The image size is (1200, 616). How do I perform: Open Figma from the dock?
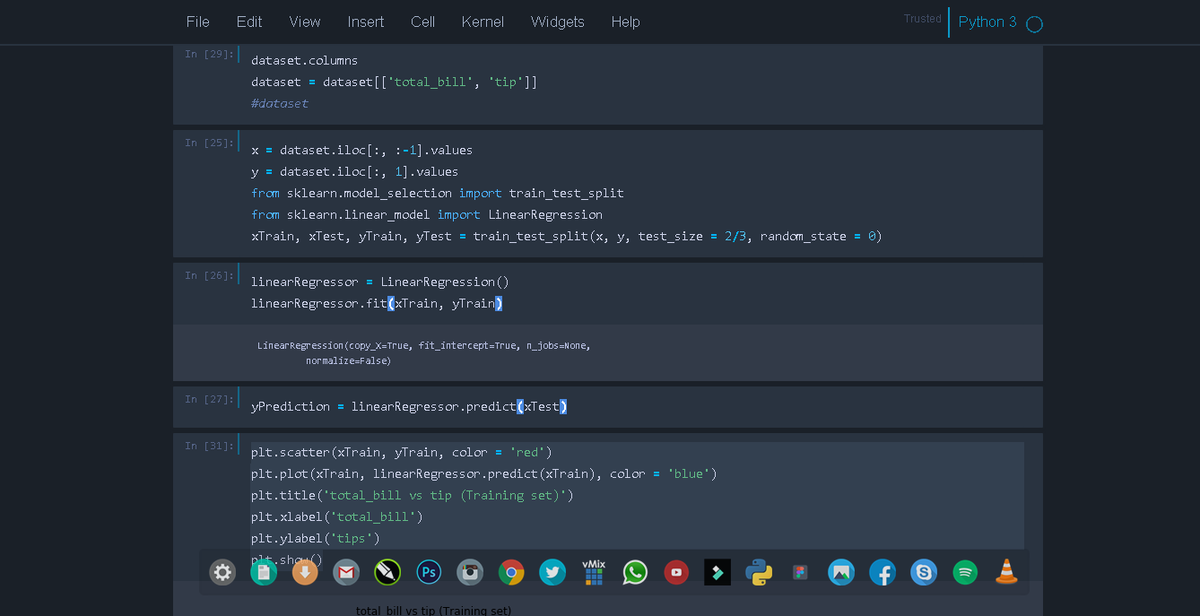[x=800, y=572]
